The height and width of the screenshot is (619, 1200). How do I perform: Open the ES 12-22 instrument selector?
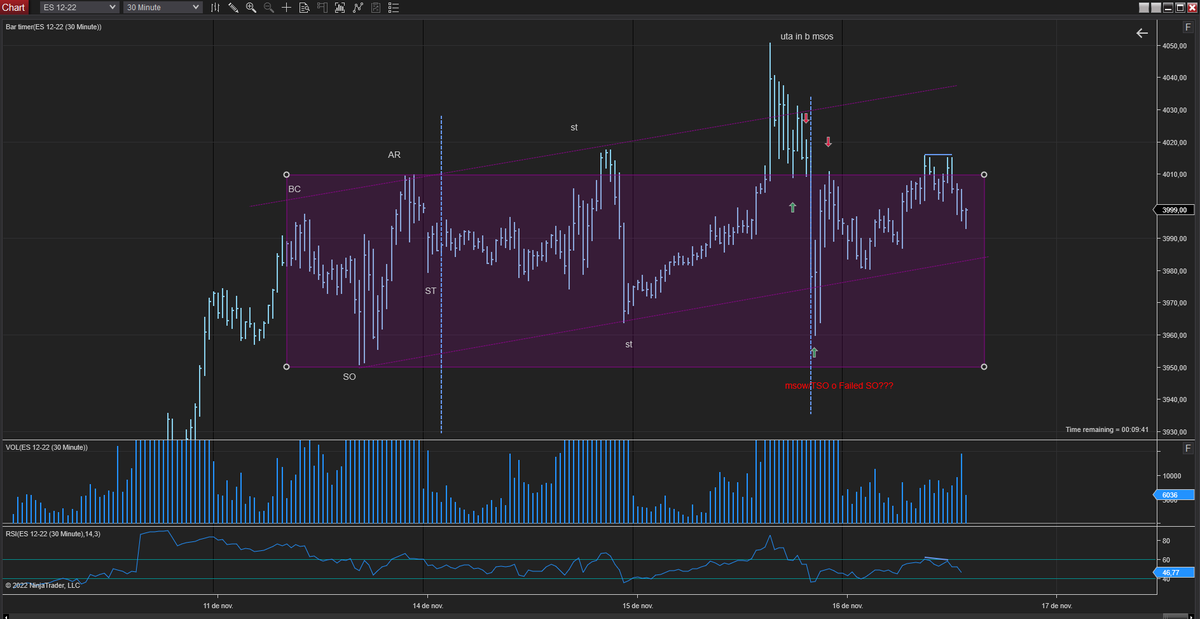pyautogui.click(x=79, y=7)
